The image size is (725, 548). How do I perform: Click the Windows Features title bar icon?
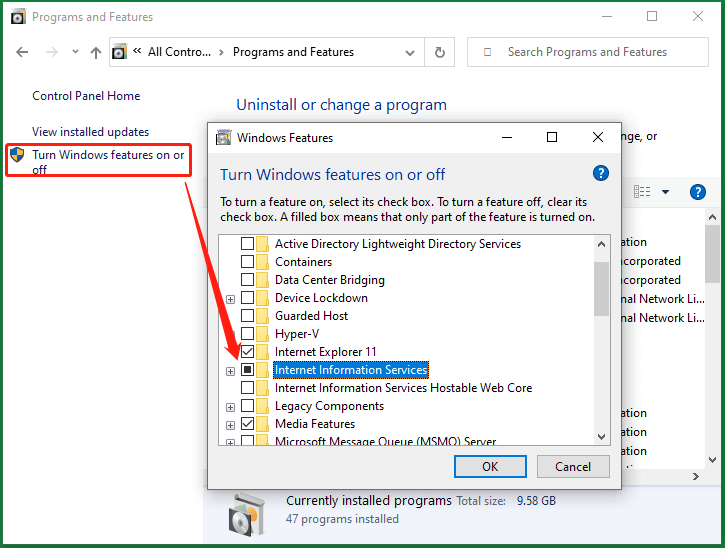pos(224,137)
